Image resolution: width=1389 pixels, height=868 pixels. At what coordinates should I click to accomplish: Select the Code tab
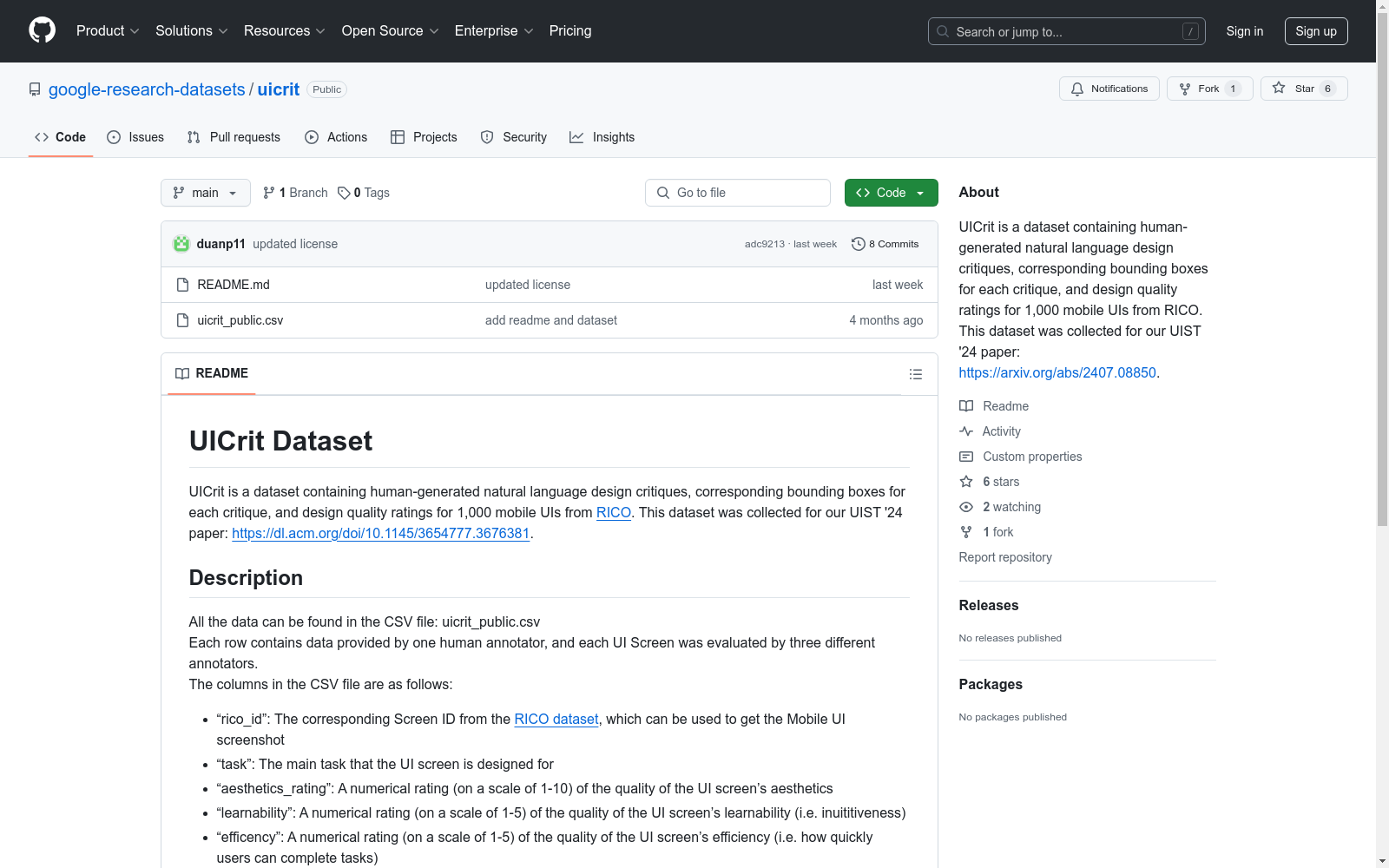coord(61,137)
